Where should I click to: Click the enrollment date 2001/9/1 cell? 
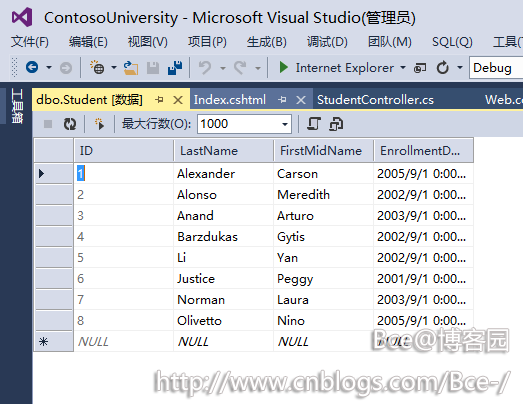coord(424,279)
